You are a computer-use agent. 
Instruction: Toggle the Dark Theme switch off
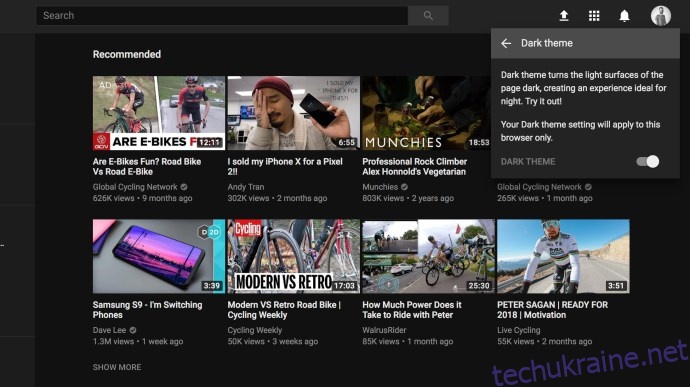[647, 162]
